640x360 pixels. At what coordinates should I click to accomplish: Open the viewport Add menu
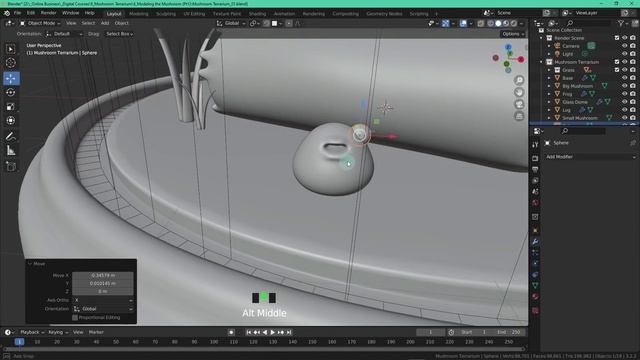[x=105, y=23]
